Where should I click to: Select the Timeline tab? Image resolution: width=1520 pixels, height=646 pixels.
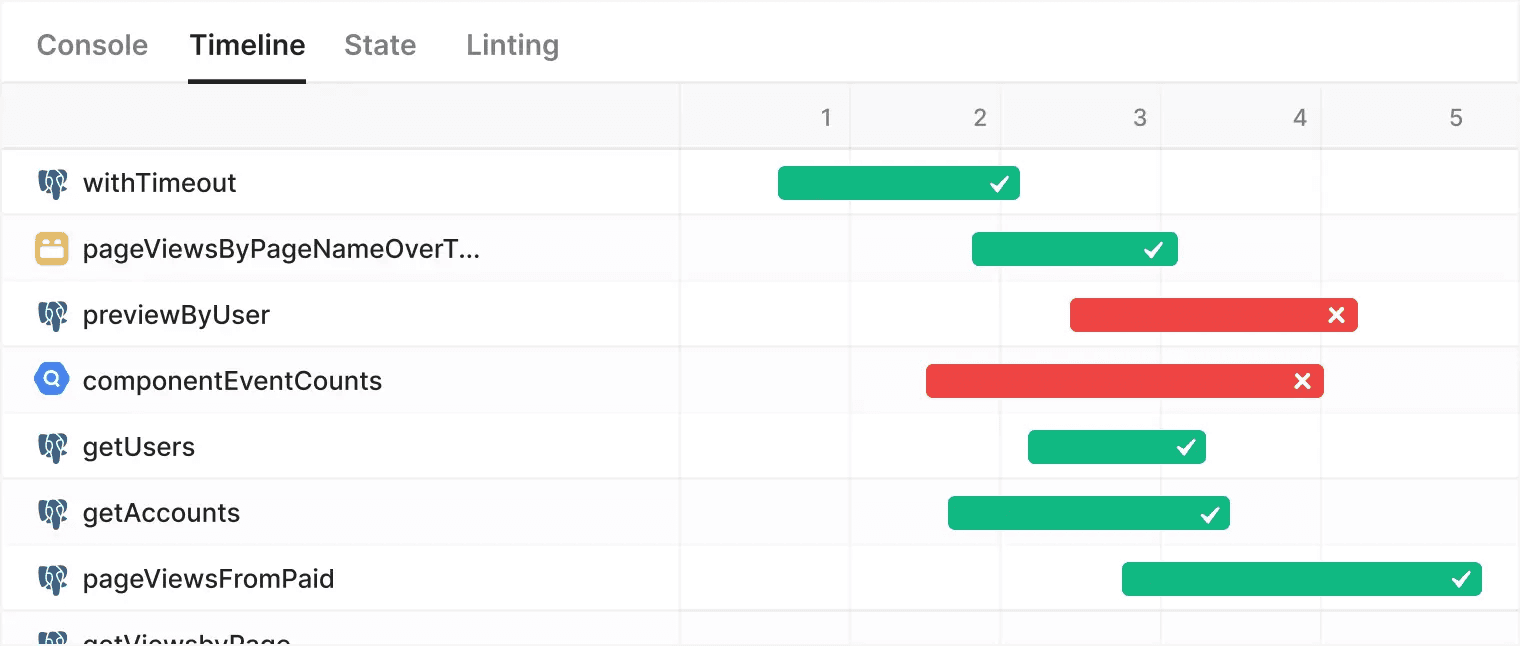coord(247,45)
